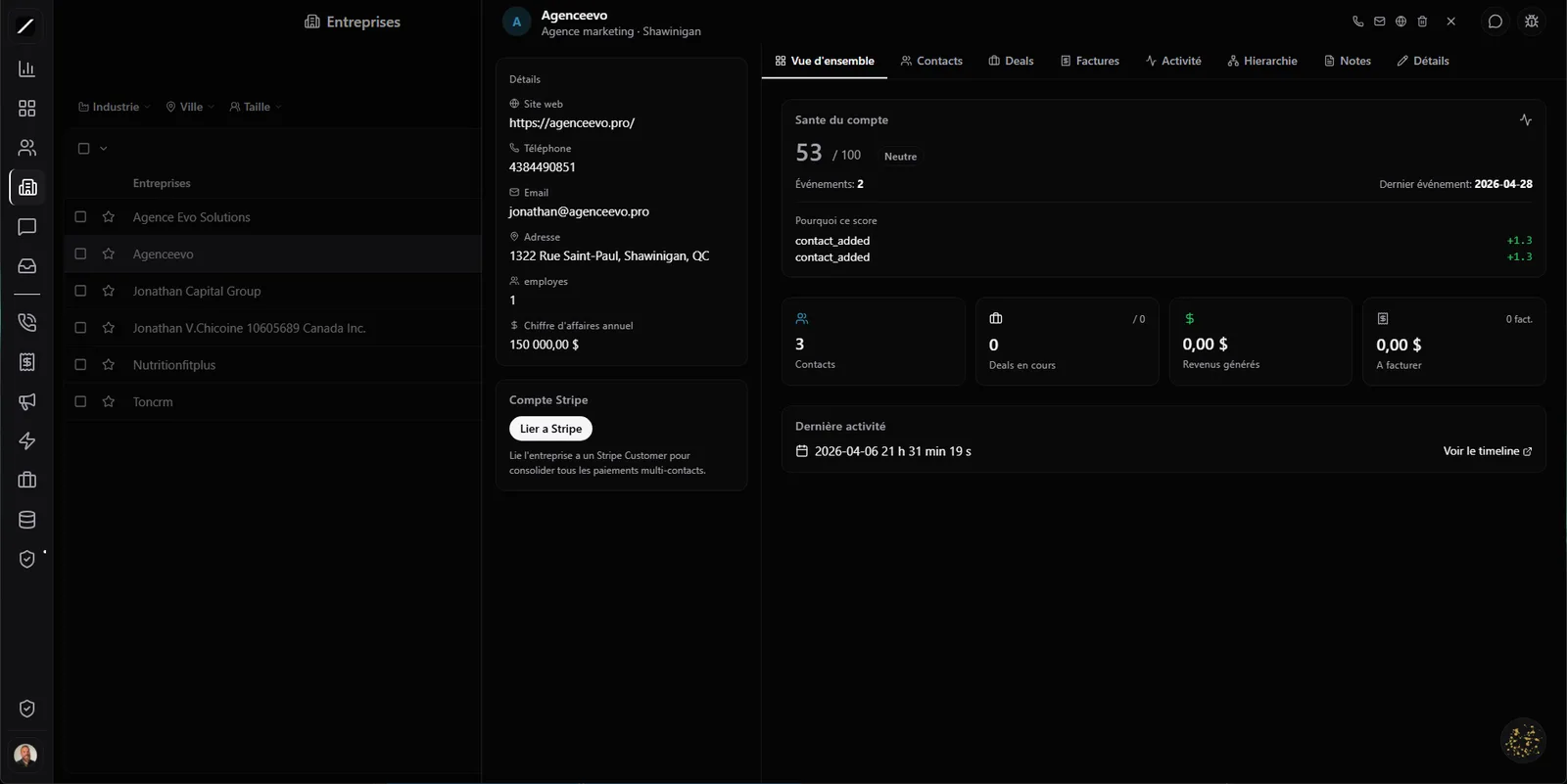Open the dashboard grid sidebar icon
The width and height of the screenshot is (1567, 784).
[27, 109]
